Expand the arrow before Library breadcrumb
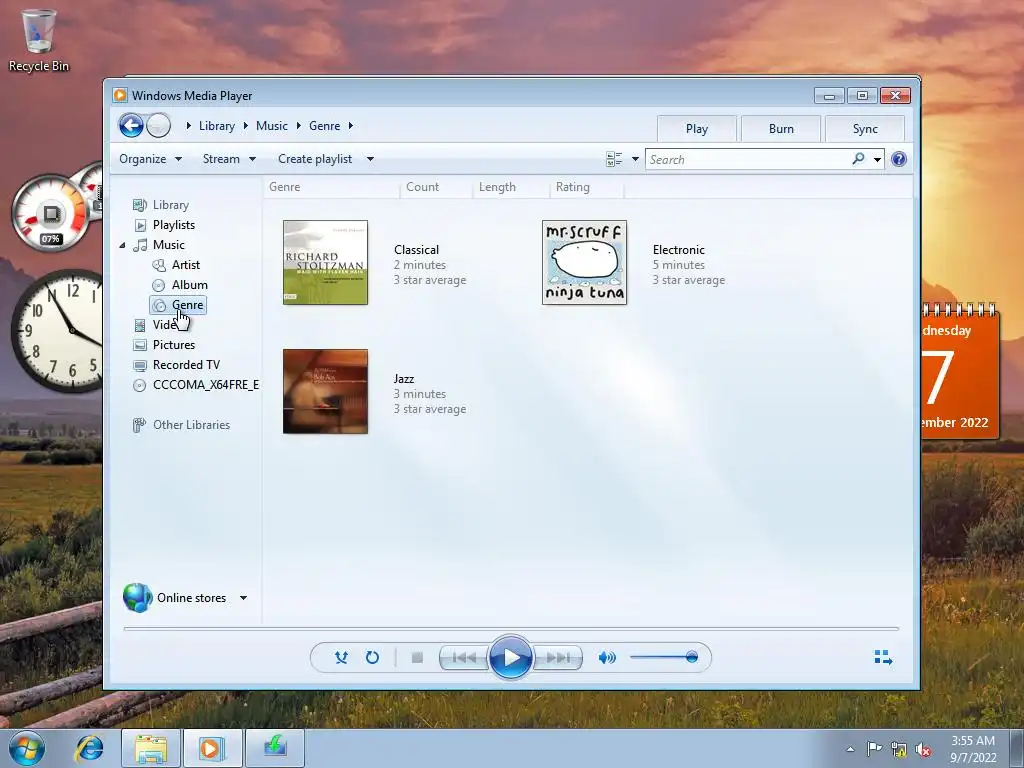This screenshot has width=1024, height=768. (188, 126)
